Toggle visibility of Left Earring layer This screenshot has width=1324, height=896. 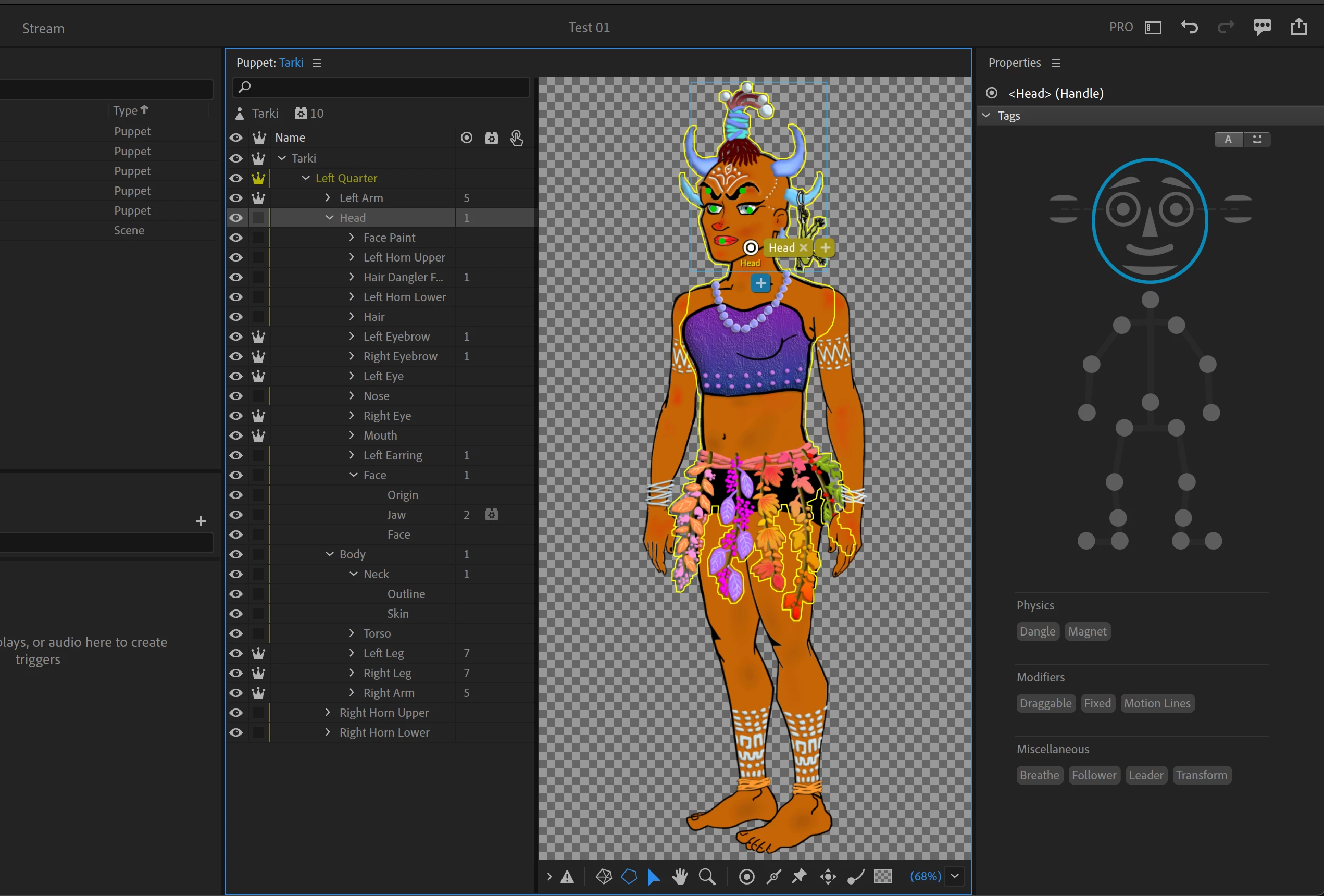coord(236,455)
